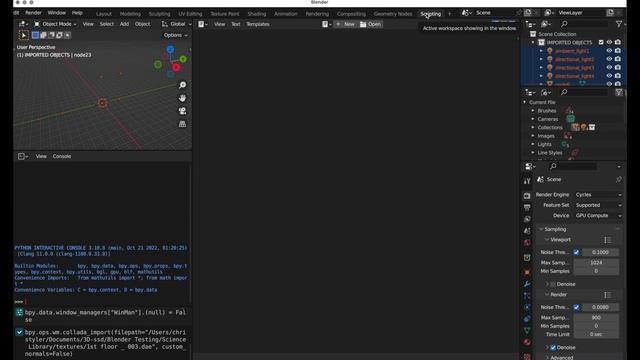Toggle camera view icon in viewport
Viewport: 640px width, 360px height.
click(182, 111)
